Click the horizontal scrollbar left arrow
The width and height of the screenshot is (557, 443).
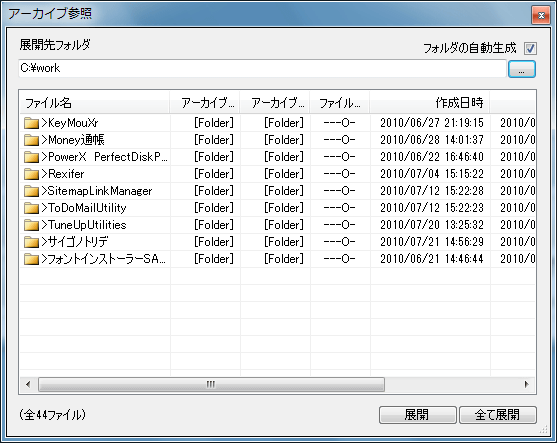[28, 384]
